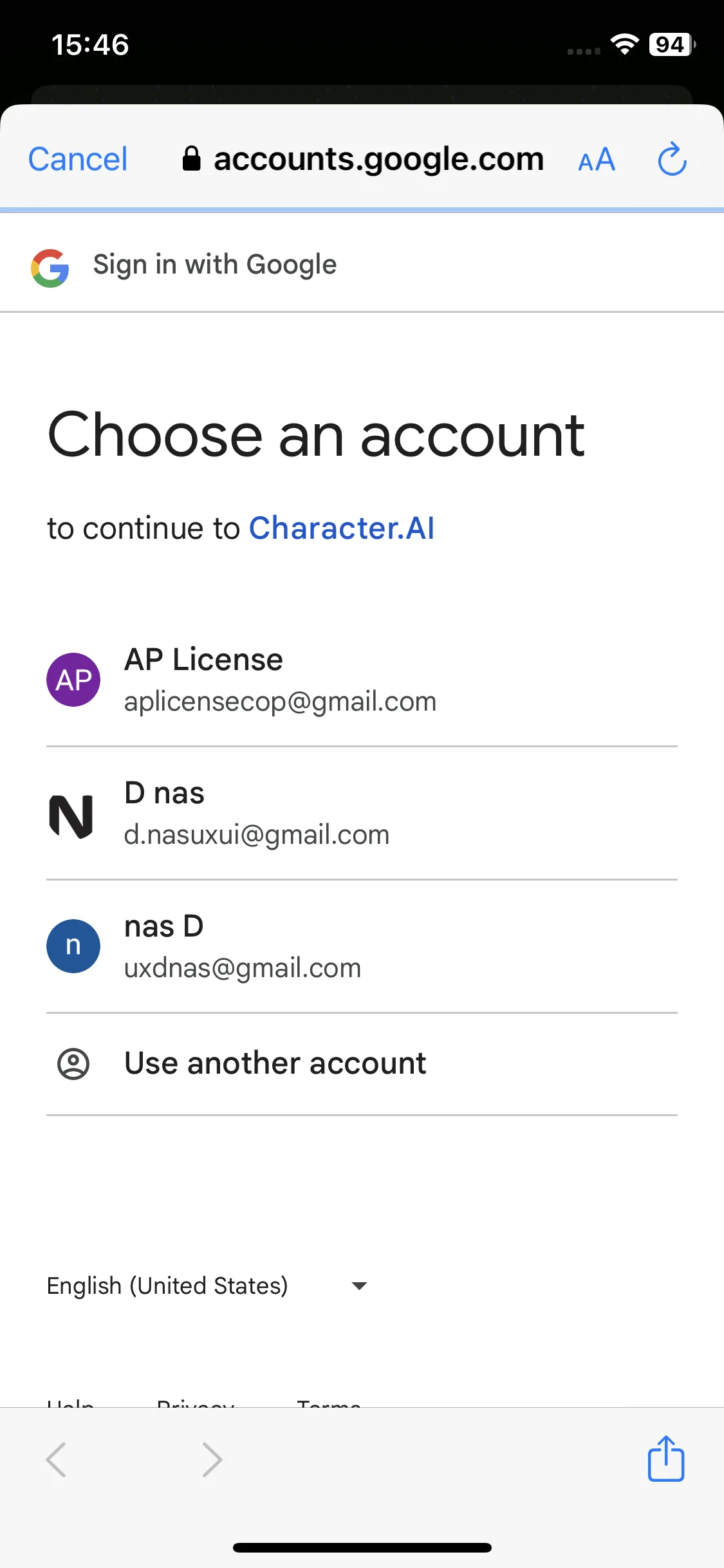This screenshot has height=1568, width=724.
Task: Cancel the Google sign-in sheet
Action: (78, 159)
